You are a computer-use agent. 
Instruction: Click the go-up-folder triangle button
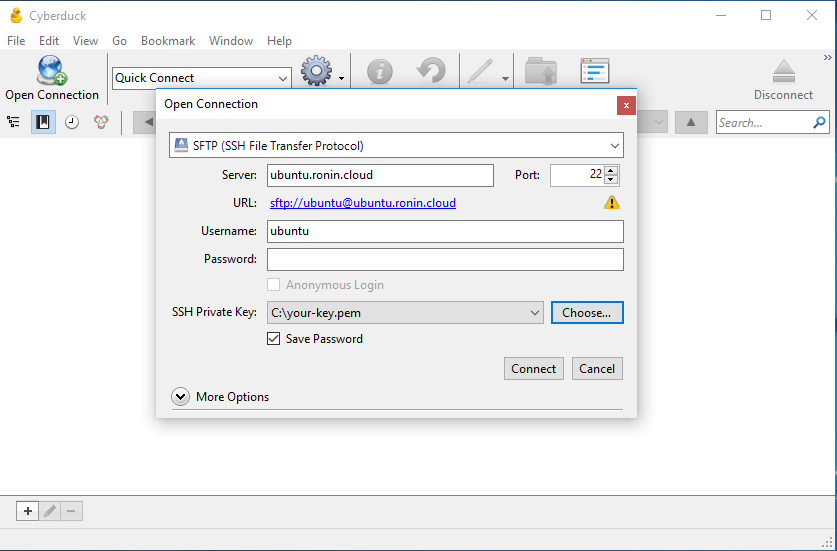691,122
